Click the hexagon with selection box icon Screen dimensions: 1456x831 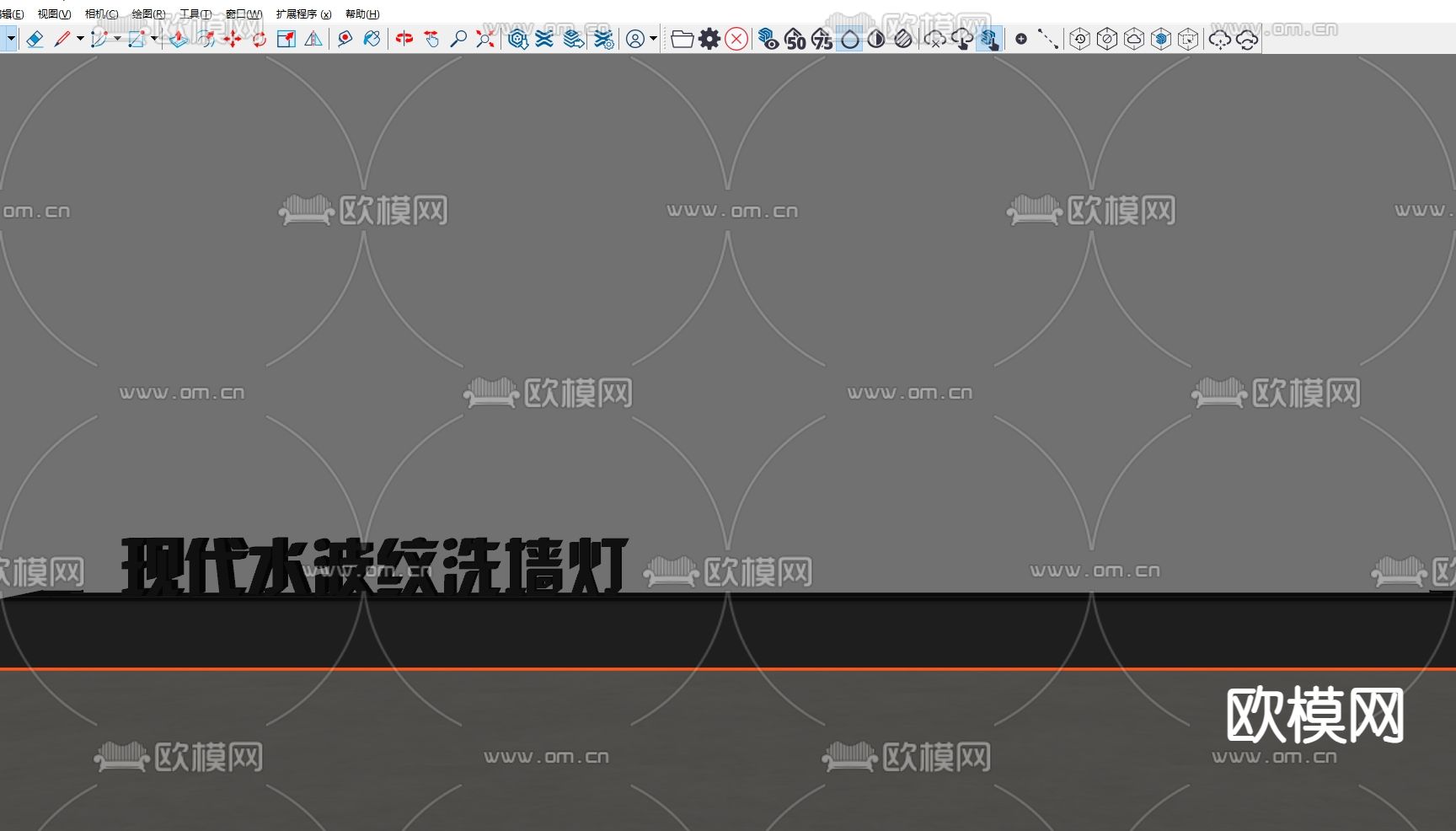(1188, 39)
